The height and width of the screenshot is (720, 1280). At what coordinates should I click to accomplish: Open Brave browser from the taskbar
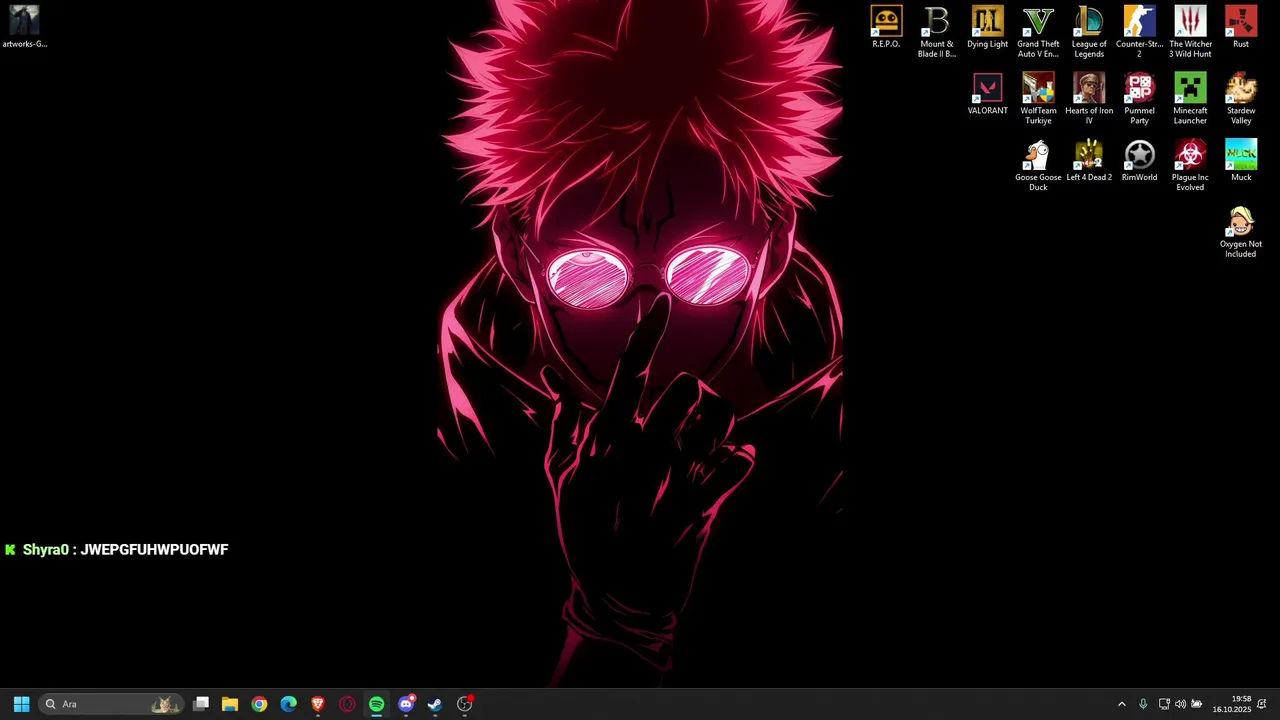pos(318,704)
